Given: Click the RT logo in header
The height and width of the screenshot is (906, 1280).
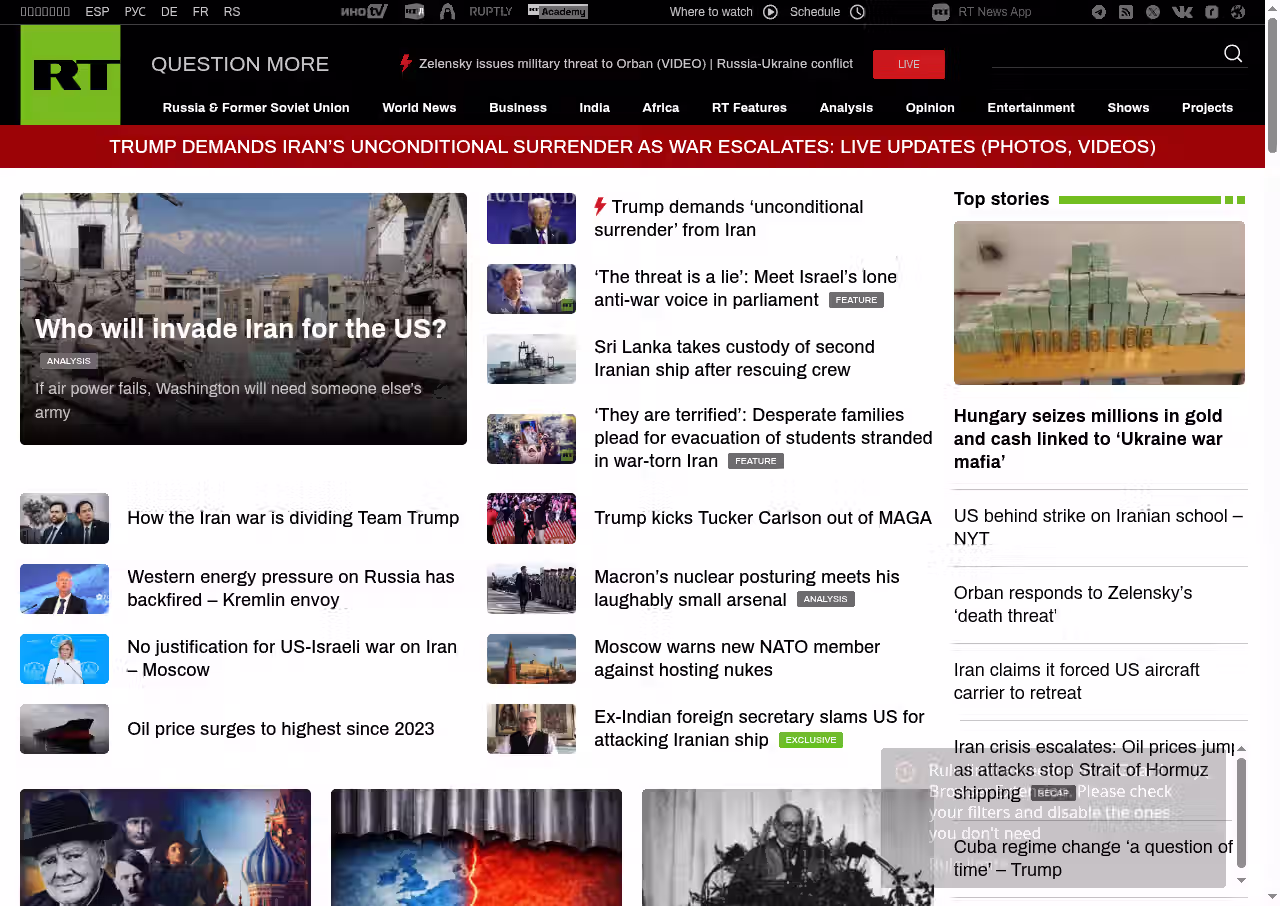Looking at the screenshot, I should (x=70, y=75).
